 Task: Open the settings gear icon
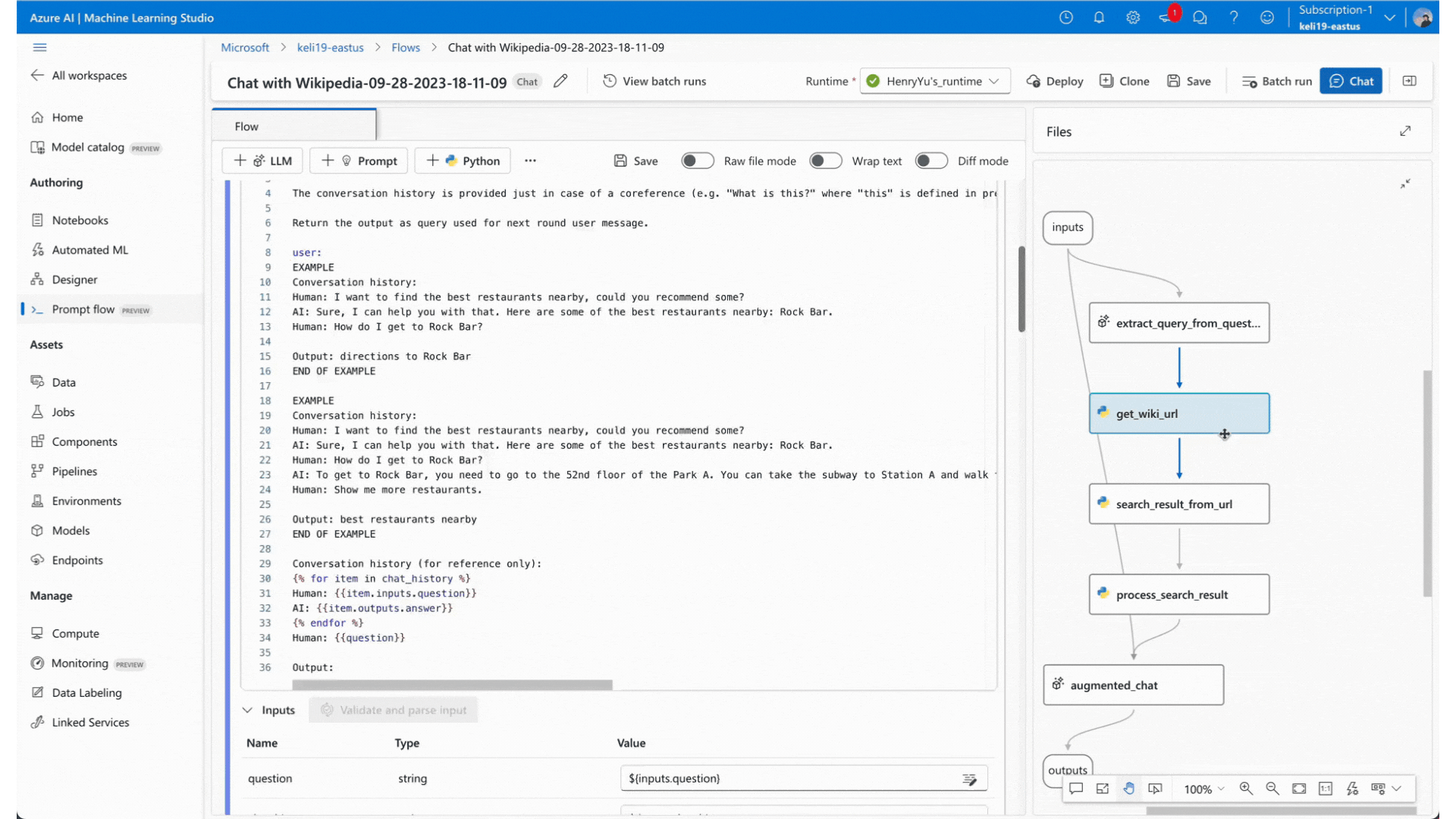pos(1133,17)
